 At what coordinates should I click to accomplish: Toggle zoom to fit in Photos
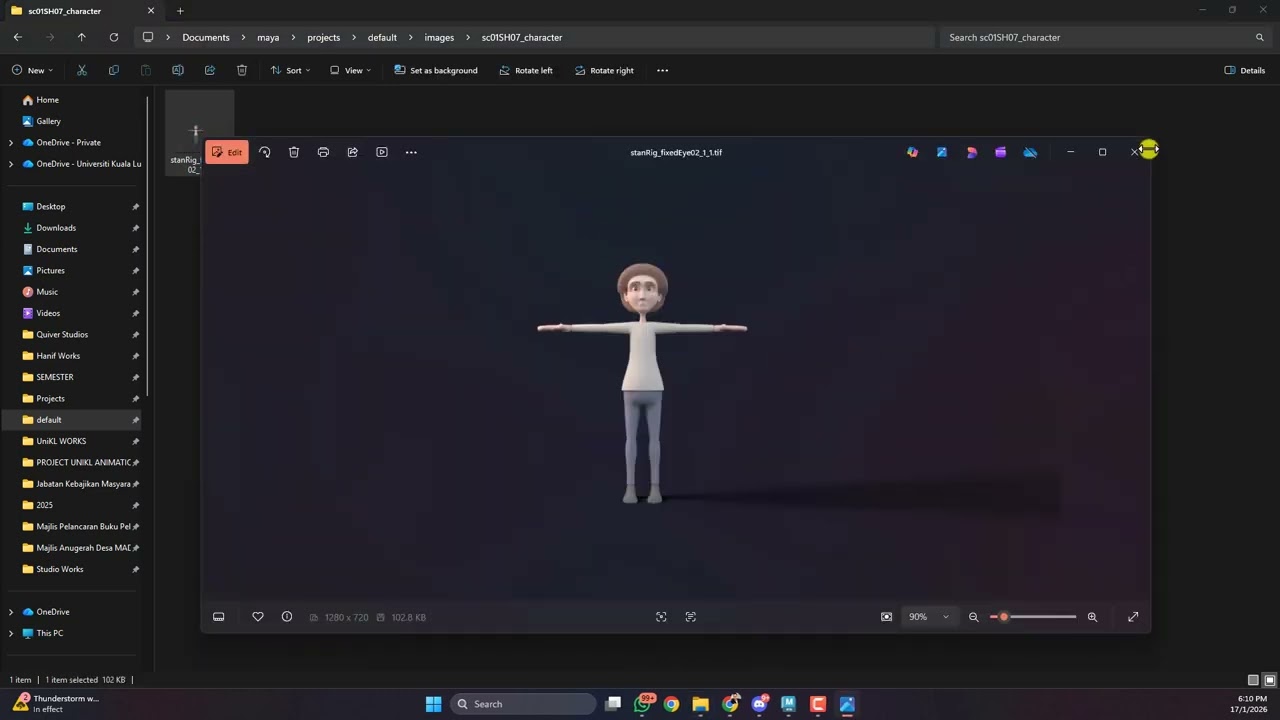click(x=886, y=617)
